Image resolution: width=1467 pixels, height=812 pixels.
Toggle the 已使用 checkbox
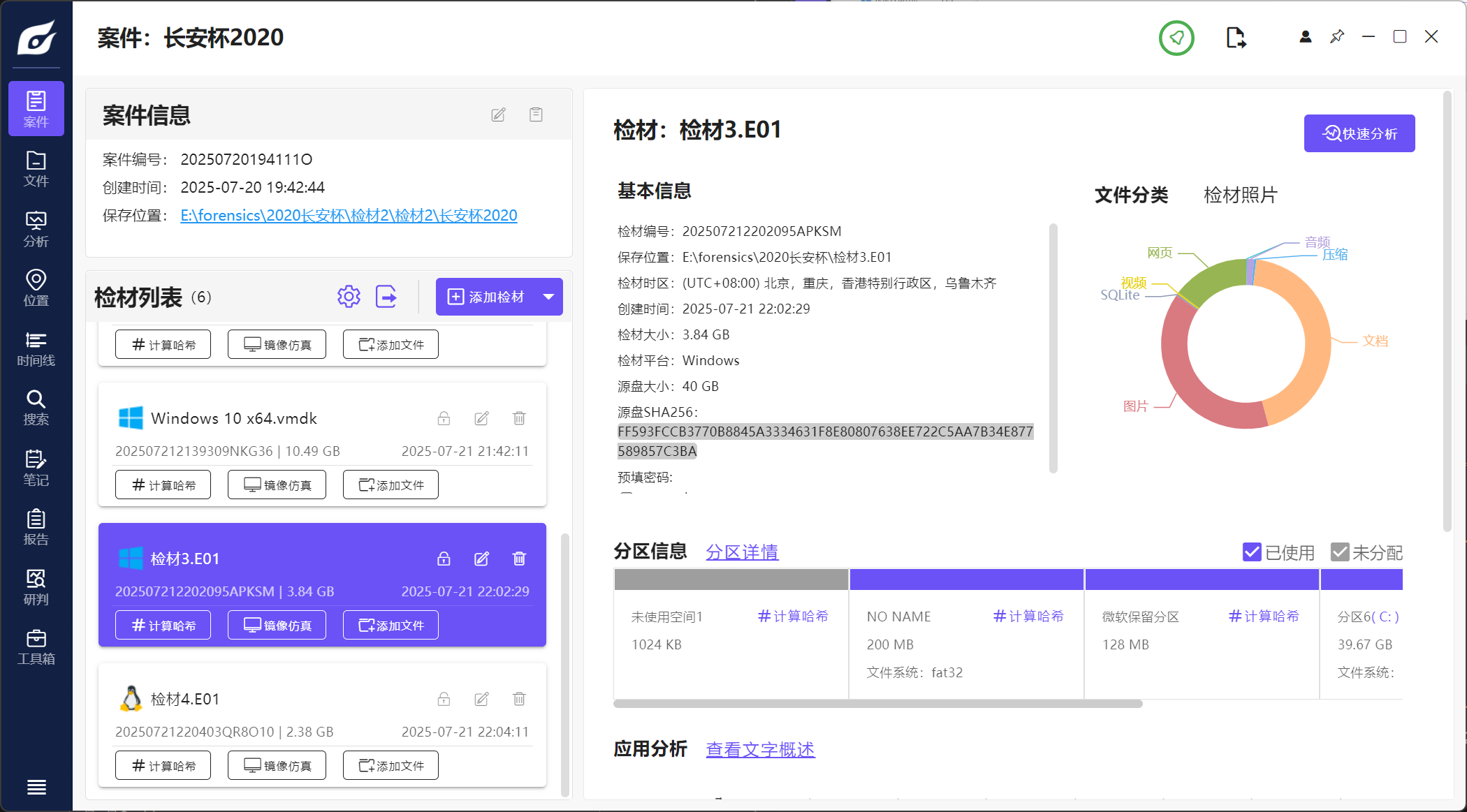coord(1252,552)
